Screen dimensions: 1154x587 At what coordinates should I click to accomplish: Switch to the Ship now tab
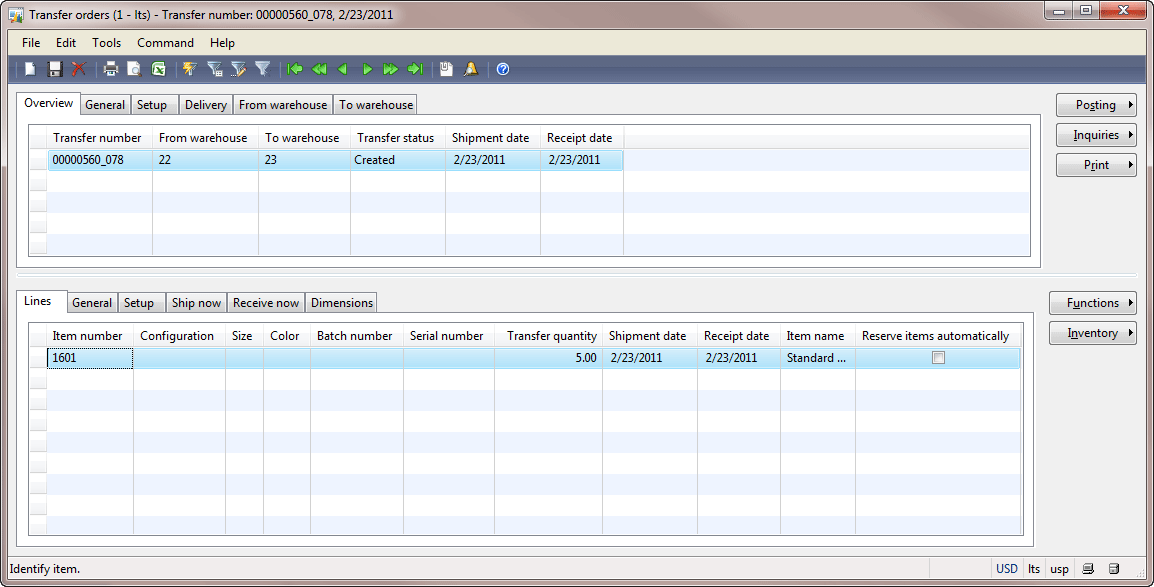[196, 303]
